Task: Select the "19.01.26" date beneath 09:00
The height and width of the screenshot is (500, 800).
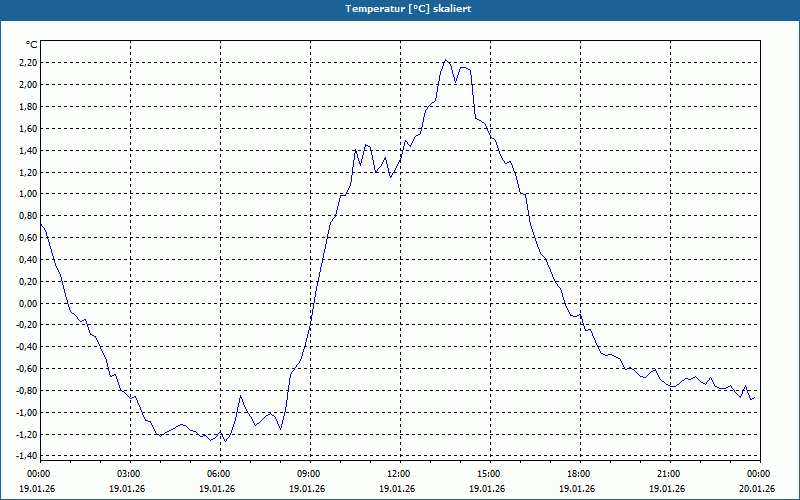Action: point(307,489)
